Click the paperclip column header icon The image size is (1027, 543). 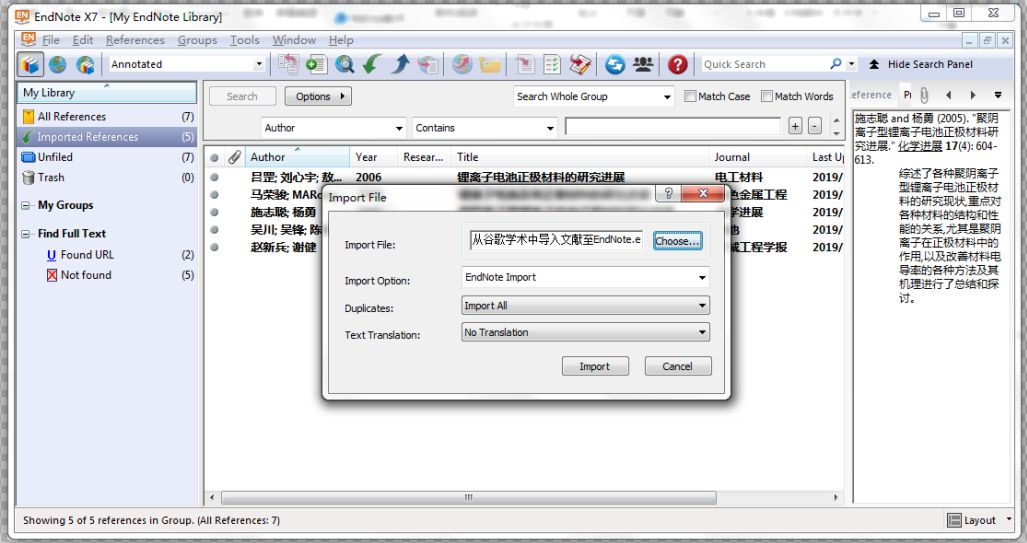tap(234, 157)
